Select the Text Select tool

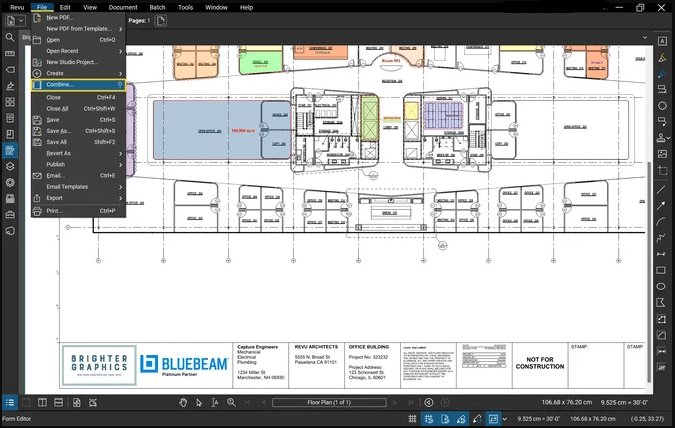pyautogui.click(x=215, y=403)
